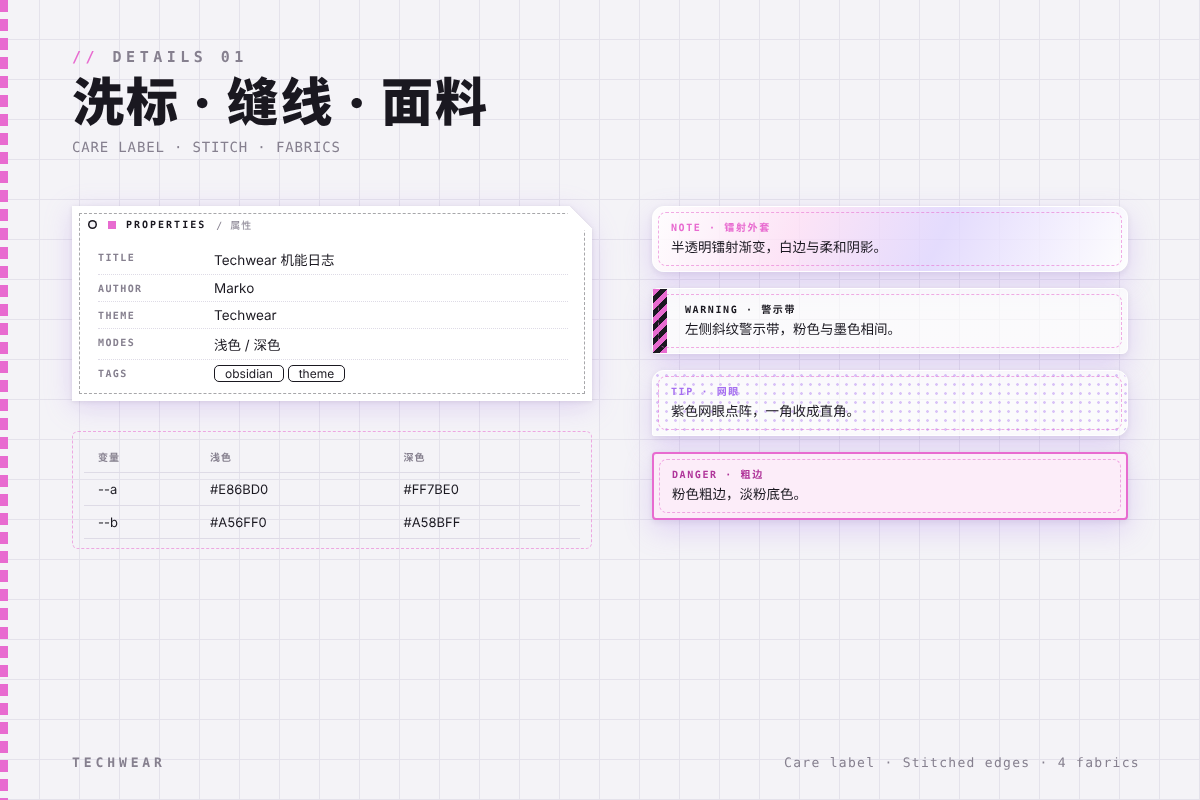The image size is (1200, 800).
Task: Click the TITLE property label
Action: 116,258
